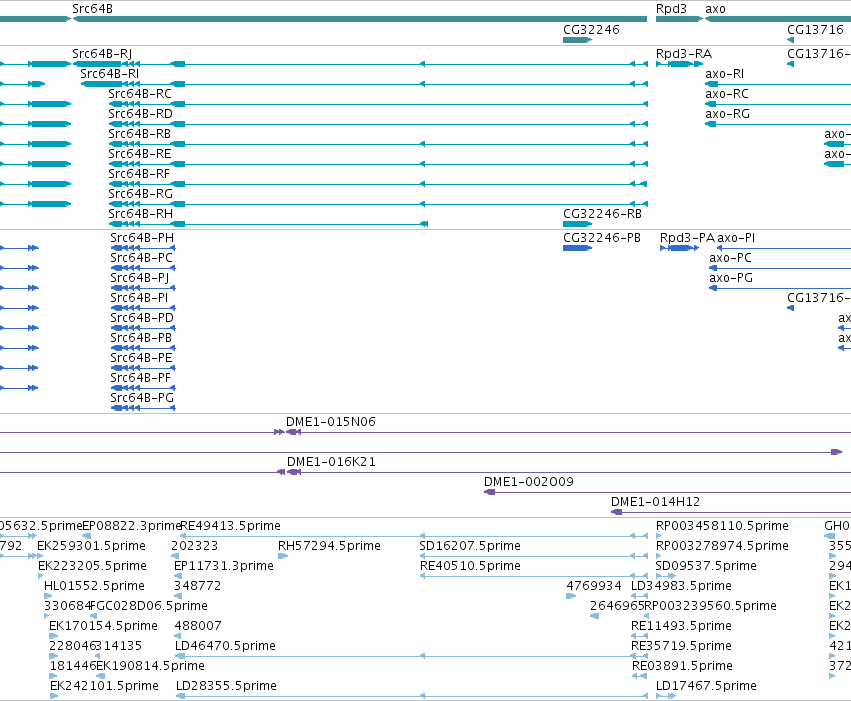The height and width of the screenshot is (701, 851).
Task: Click EST EK223205.5prime
Action: pyautogui.click(x=41, y=576)
